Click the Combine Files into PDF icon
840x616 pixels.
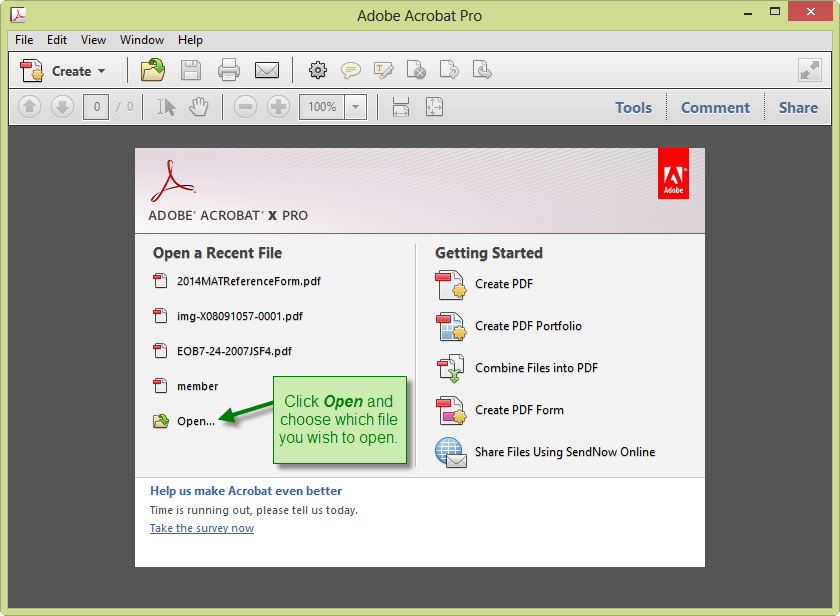(x=451, y=369)
